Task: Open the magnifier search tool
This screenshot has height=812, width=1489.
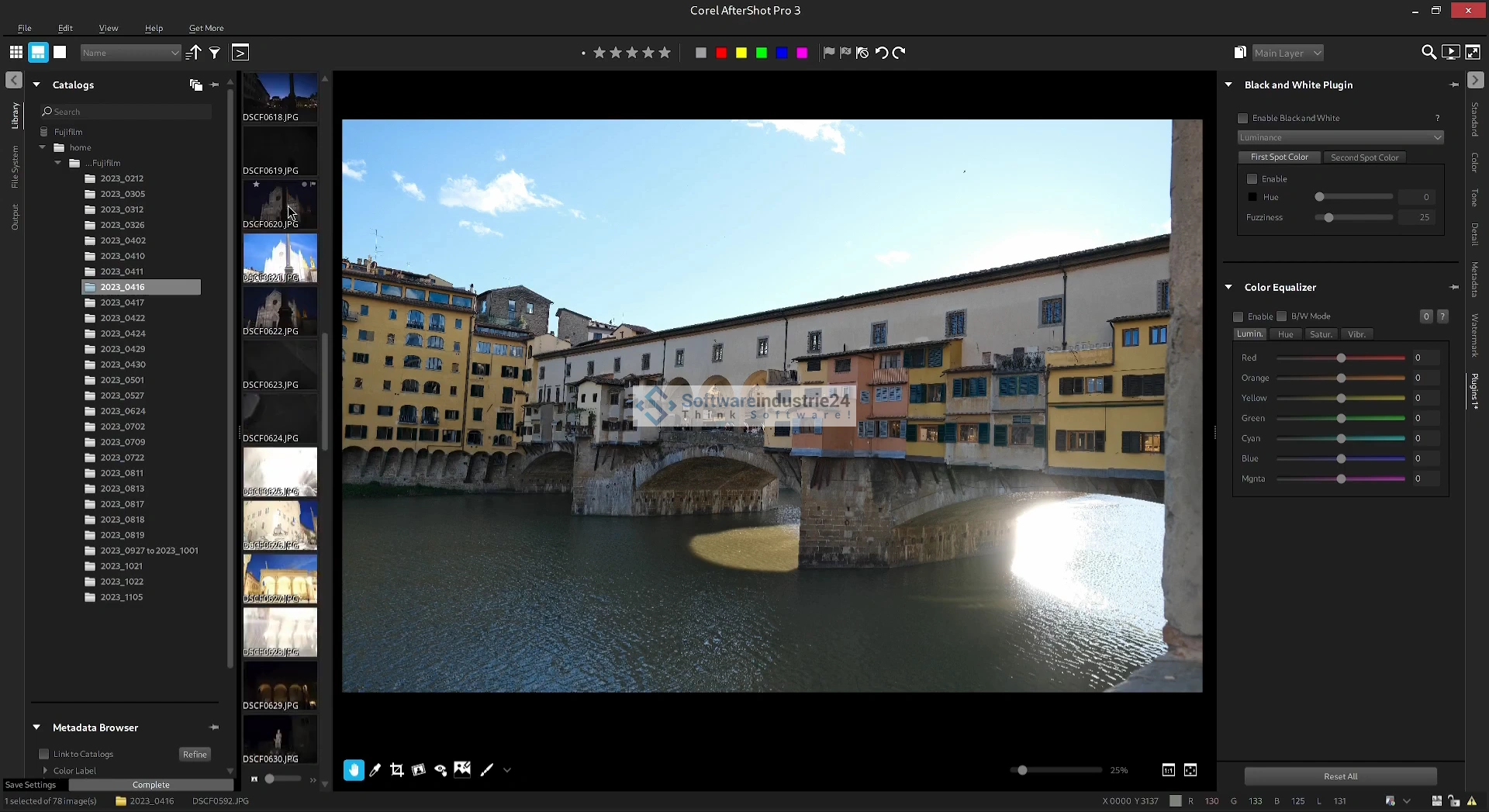Action: [x=1428, y=53]
